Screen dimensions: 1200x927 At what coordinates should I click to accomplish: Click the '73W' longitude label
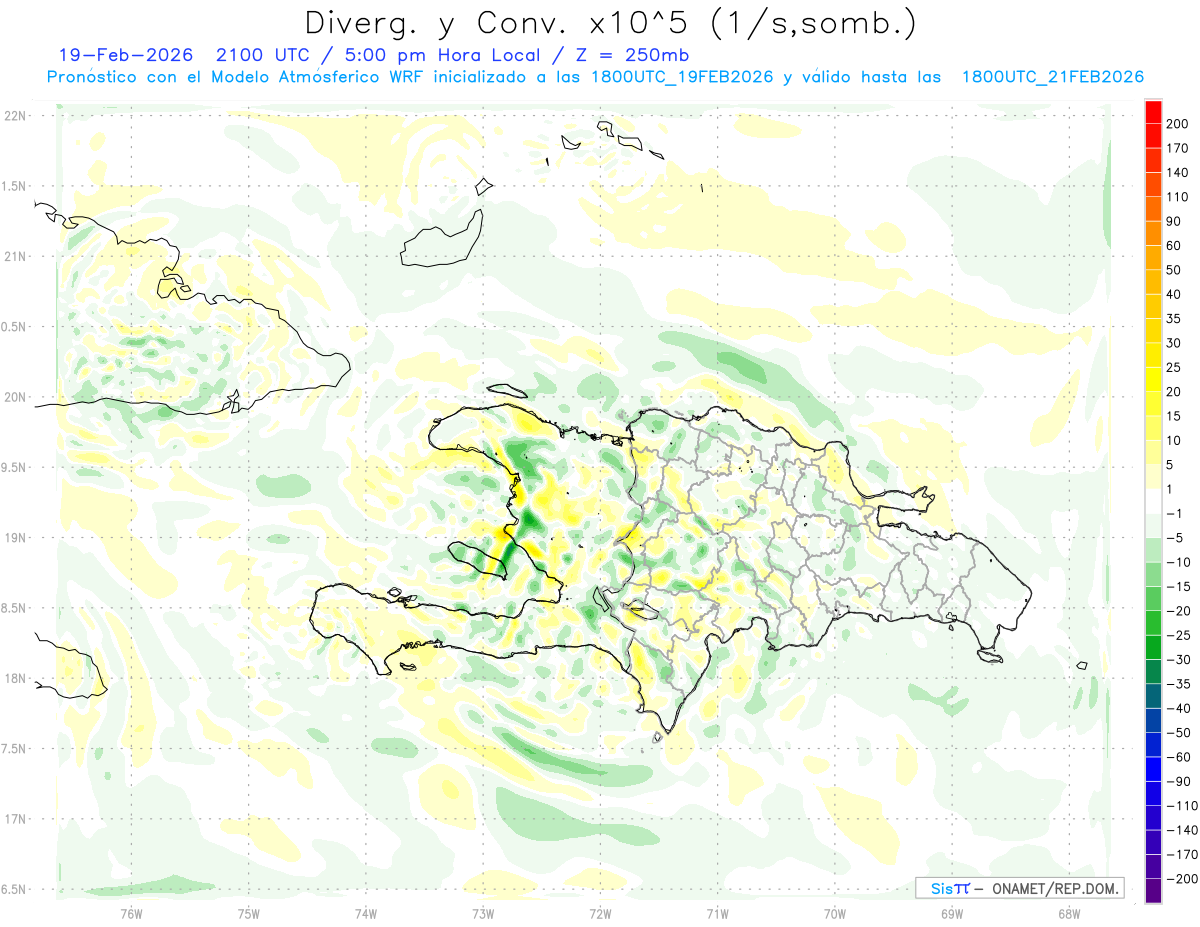tap(483, 913)
